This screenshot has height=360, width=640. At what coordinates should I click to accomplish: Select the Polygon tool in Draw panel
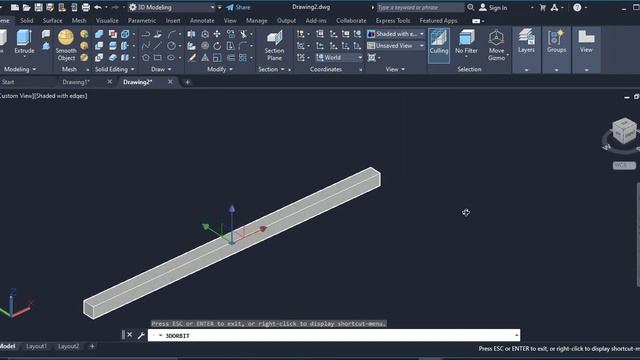tap(146, 58)
